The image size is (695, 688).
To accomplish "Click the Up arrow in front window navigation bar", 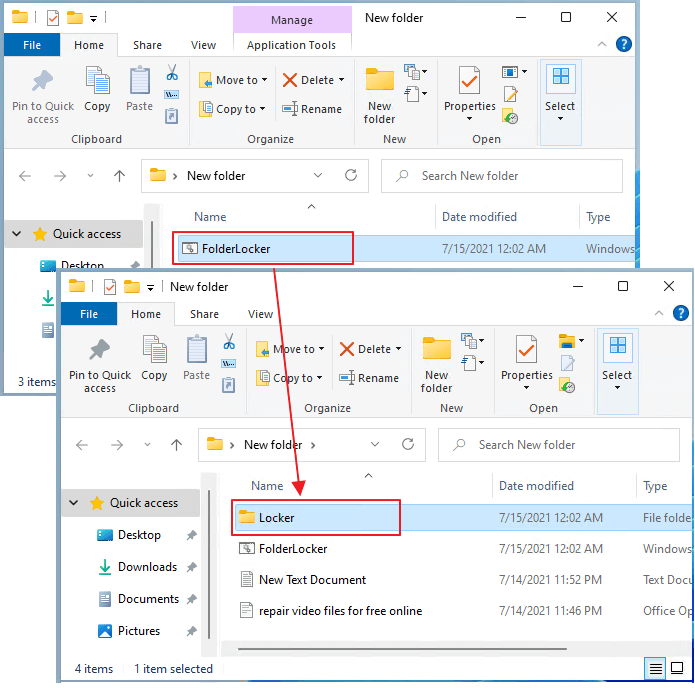I will pyautogui.click(x=177, y=445).
